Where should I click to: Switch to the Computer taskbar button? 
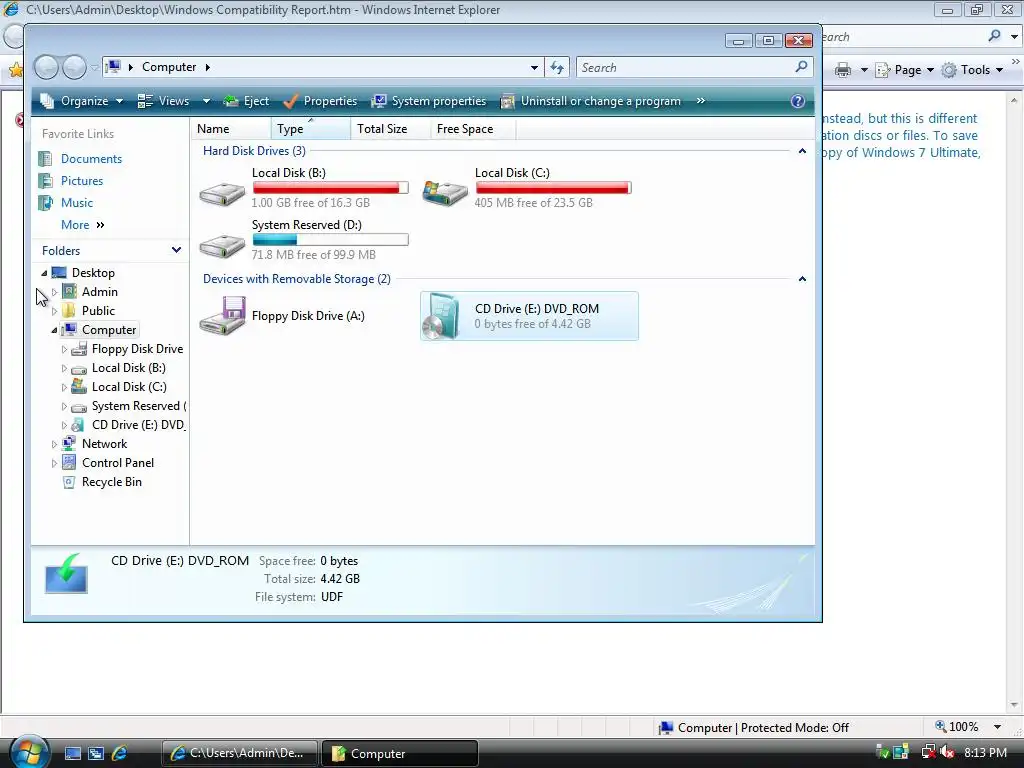[x=400, y=754]
